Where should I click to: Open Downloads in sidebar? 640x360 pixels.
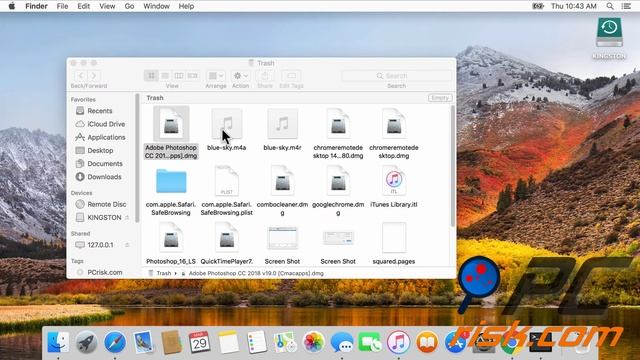coord(104,177)
